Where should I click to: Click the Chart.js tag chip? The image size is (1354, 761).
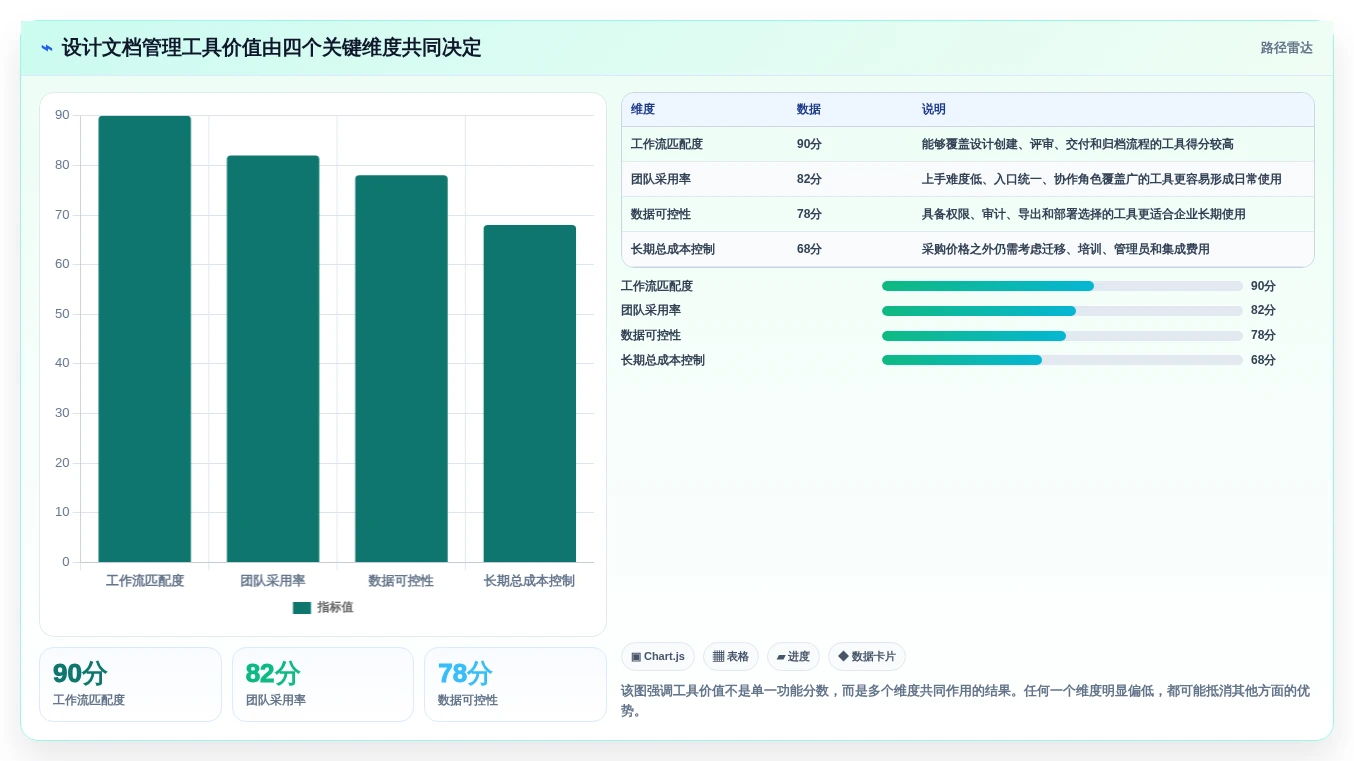click(658, 657)
